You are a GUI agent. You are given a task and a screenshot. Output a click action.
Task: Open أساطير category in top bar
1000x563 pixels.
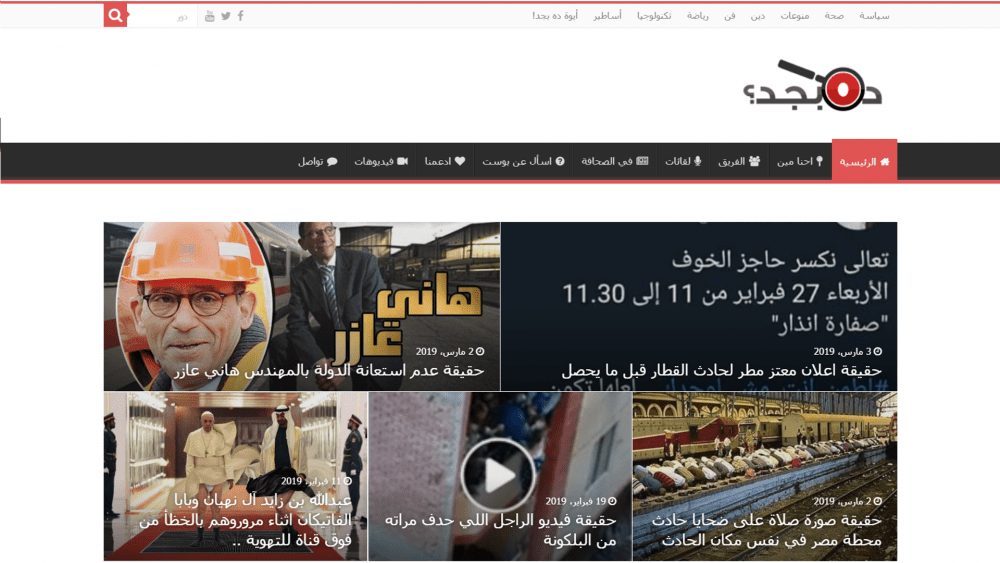click(607, 16)
